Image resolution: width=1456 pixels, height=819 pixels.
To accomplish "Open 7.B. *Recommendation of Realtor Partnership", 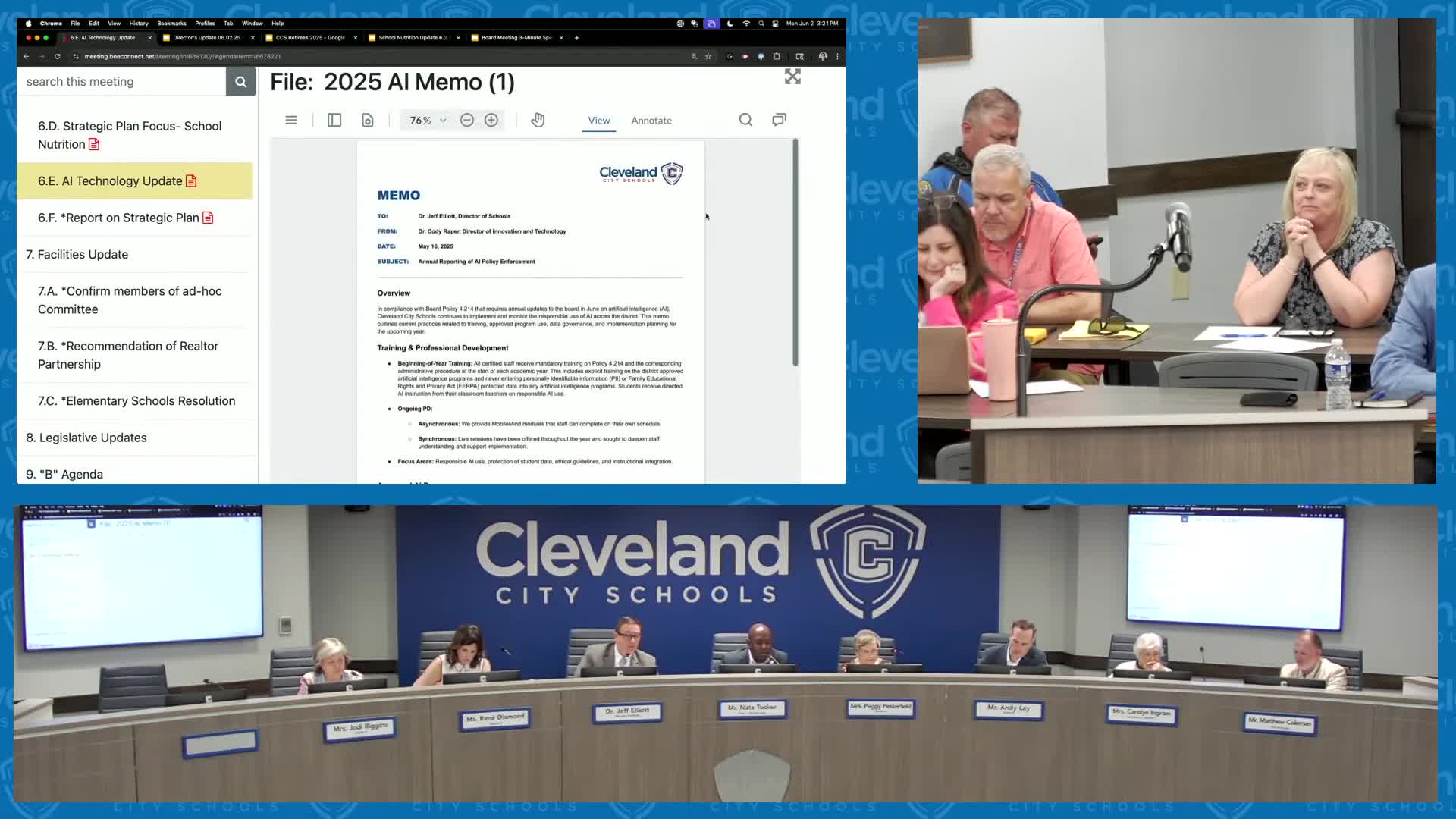I will coord(135,355).
